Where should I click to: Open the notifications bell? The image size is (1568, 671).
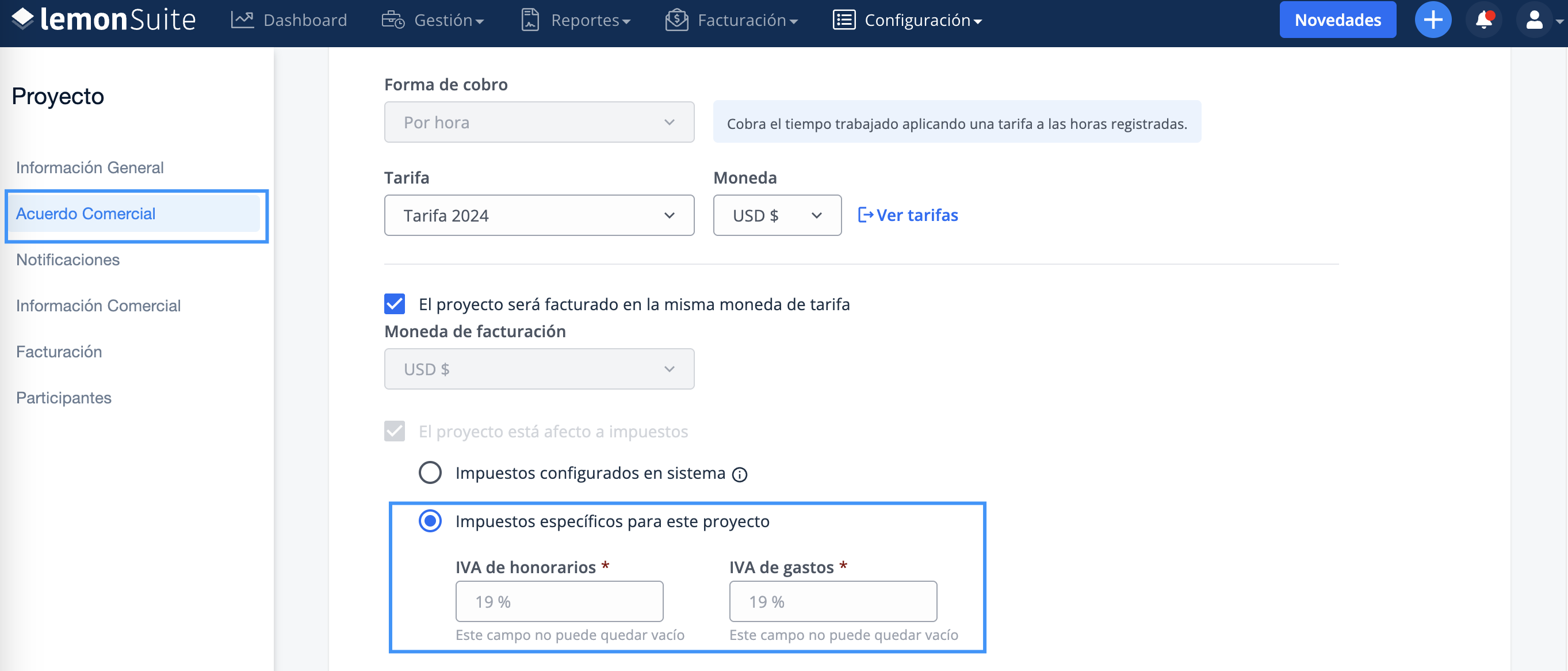(1484, 20)
